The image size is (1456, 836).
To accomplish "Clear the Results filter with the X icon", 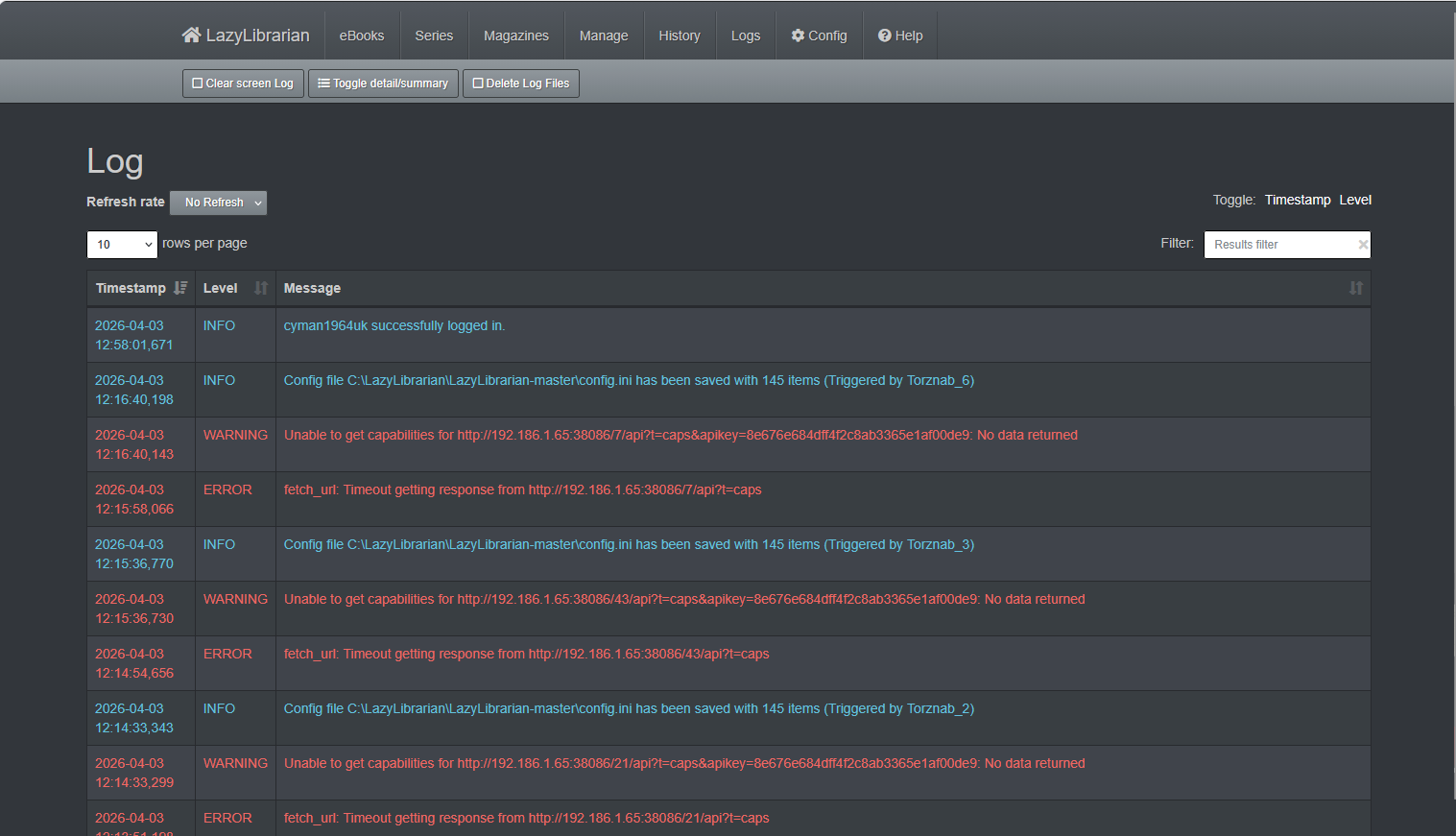I will pyautogui.click(x=1362, y=245).
